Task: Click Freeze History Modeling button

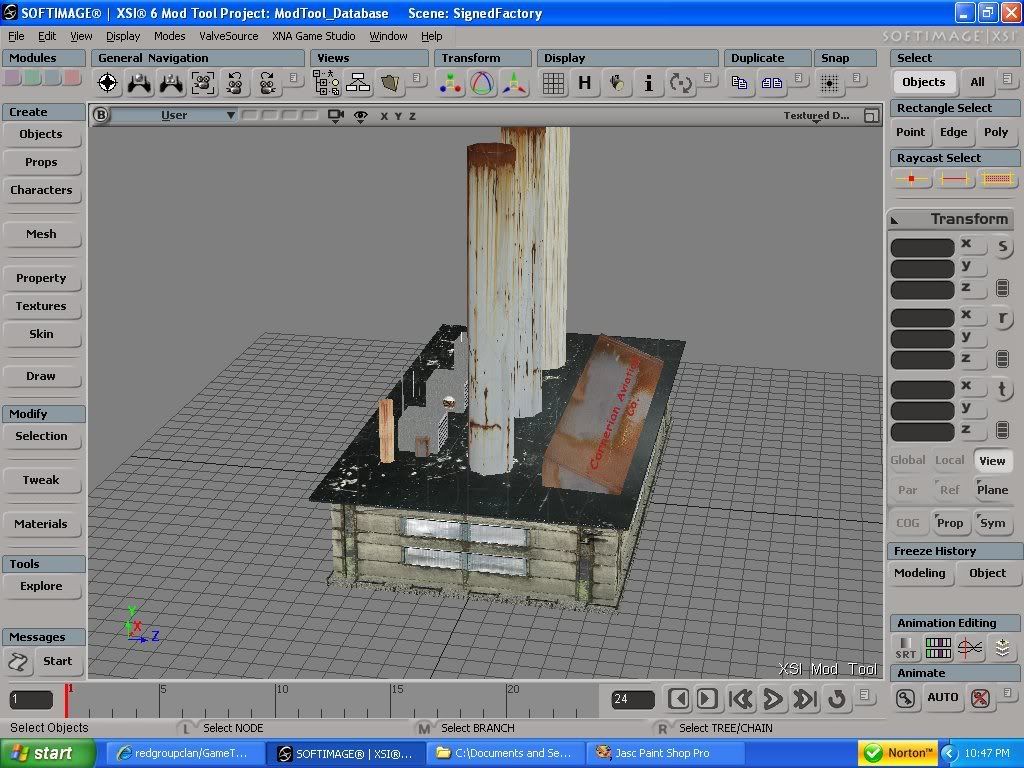Action: pyautogui.click(x=920, y=573)
